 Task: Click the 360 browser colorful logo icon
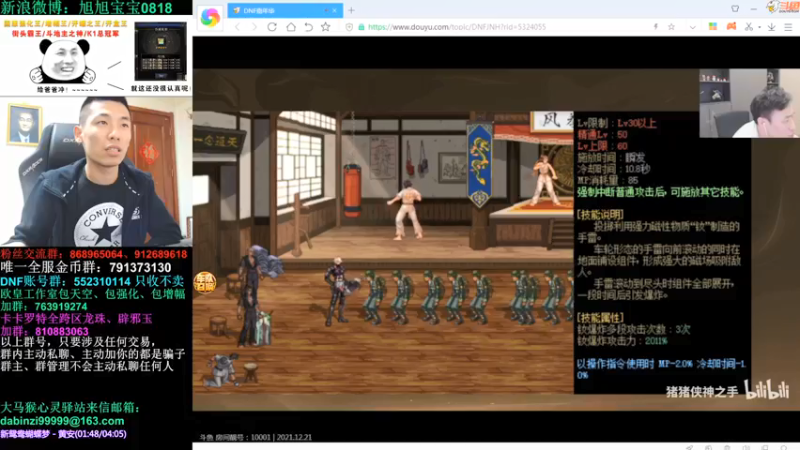coord(210,17)
